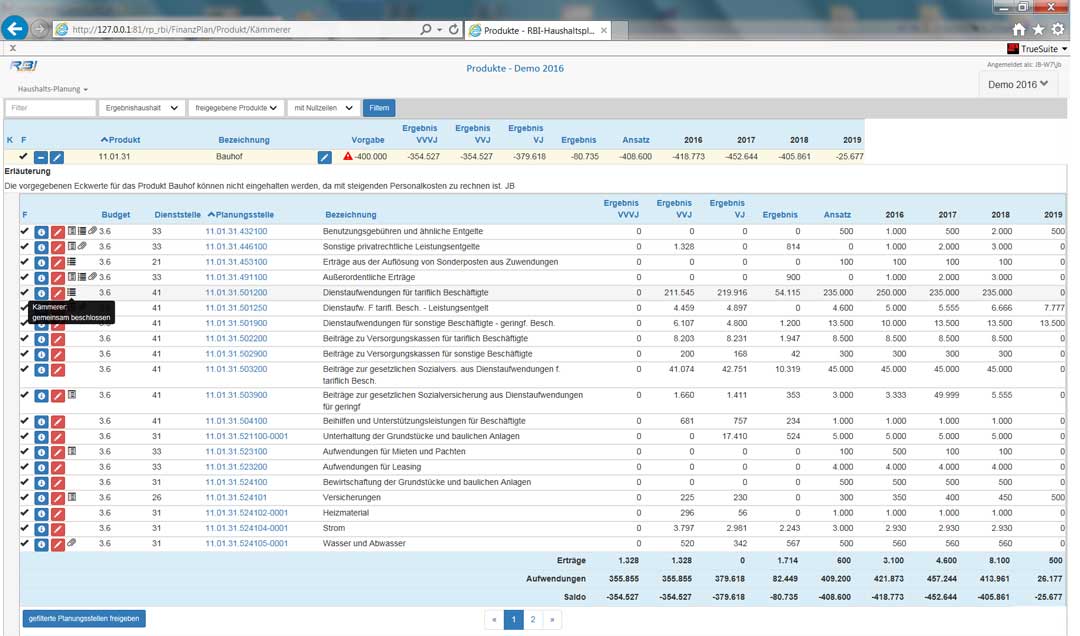The image size is (1080, 636).
Task: Open browser favorites star
Action: point(1038,29)
